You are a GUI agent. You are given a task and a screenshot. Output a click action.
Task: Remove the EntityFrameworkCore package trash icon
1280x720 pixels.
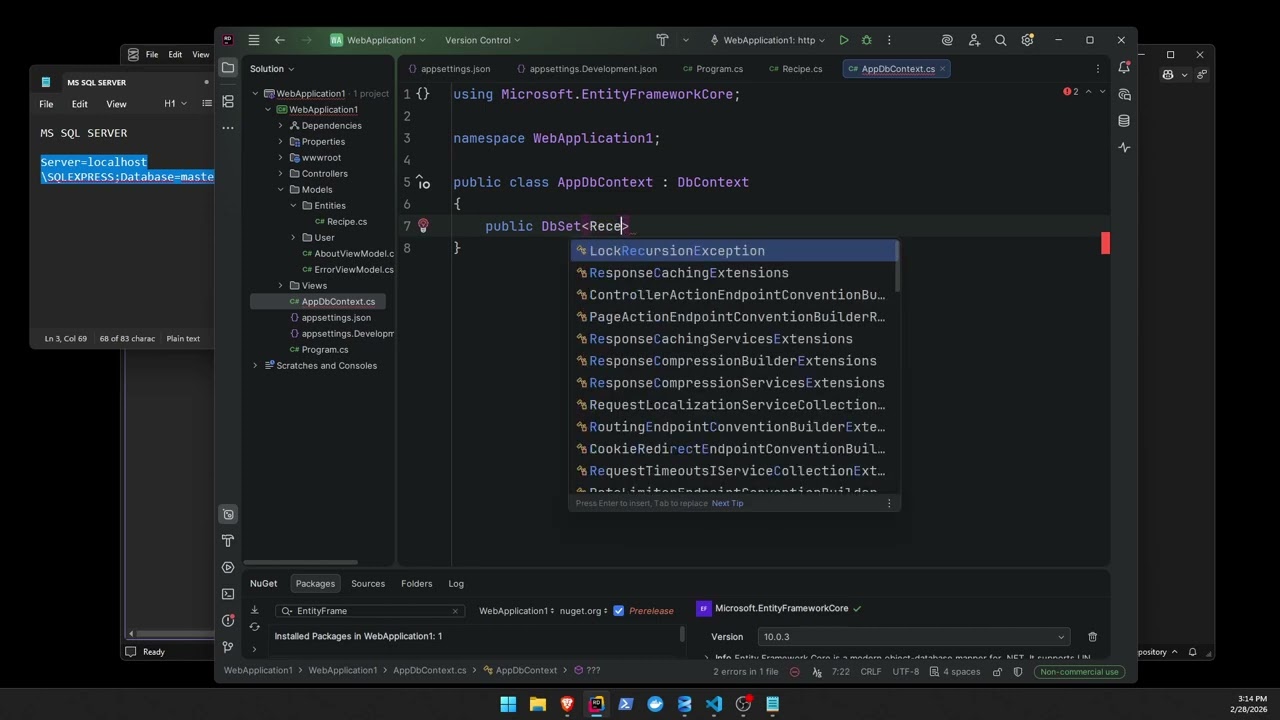[x=1092, y=637]
